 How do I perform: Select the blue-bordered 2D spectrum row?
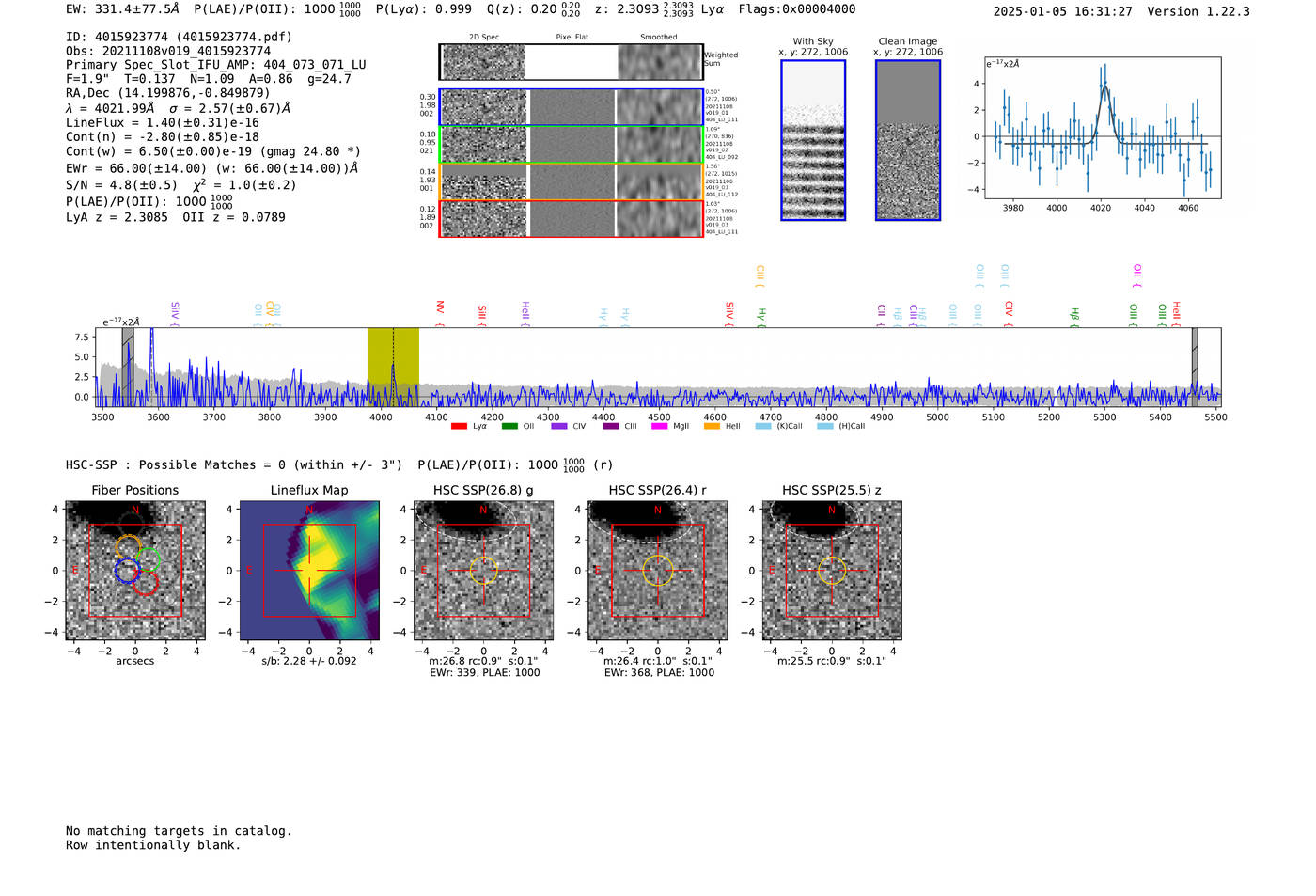(x=571, y=107)
